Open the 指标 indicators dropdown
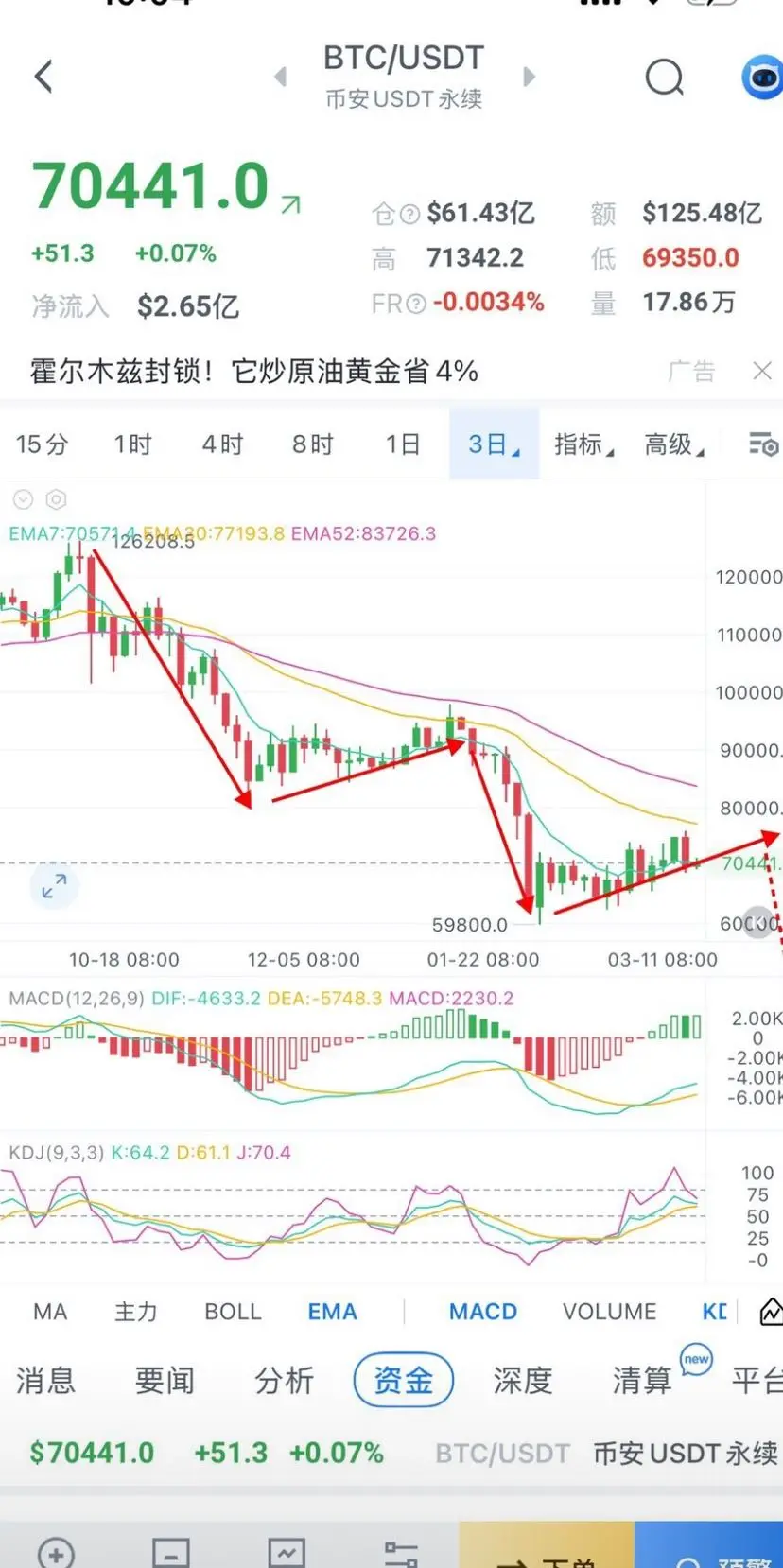The image size is (783, 1568). click(583, 444)
